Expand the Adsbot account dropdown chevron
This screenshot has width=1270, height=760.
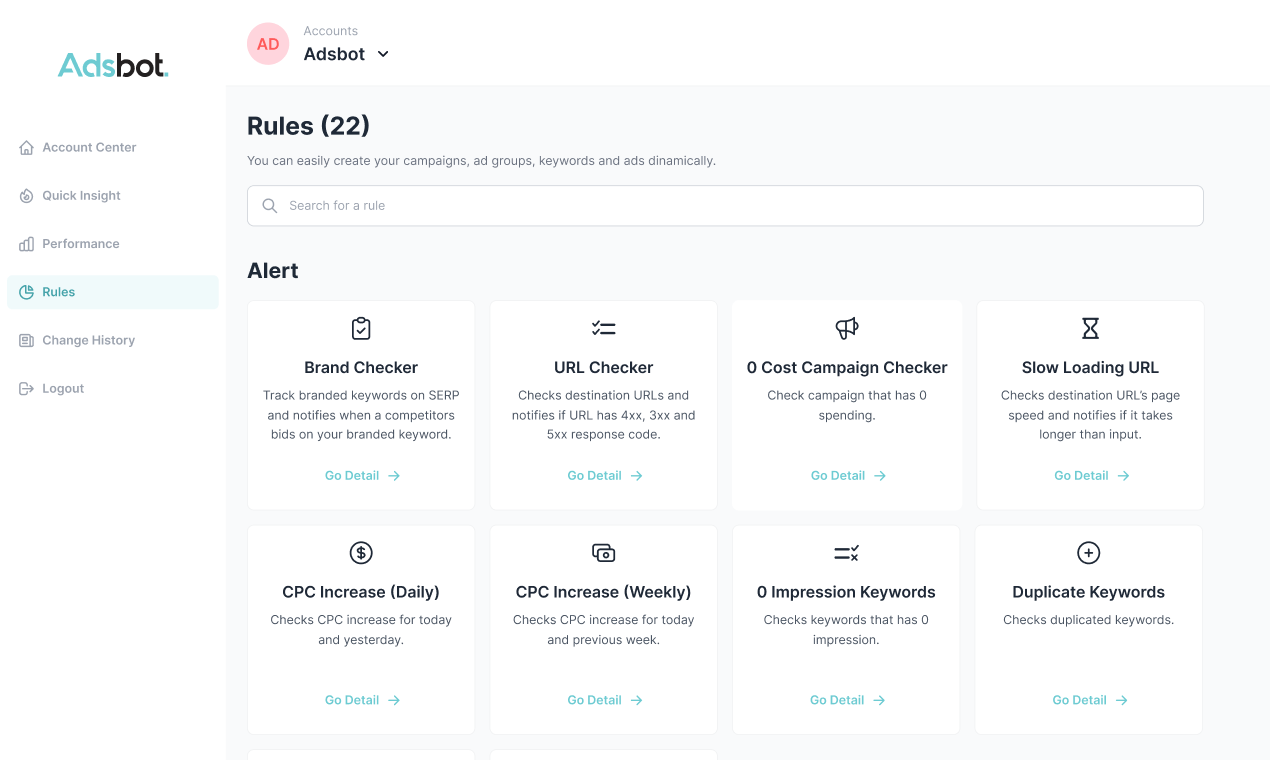[382, 54]
